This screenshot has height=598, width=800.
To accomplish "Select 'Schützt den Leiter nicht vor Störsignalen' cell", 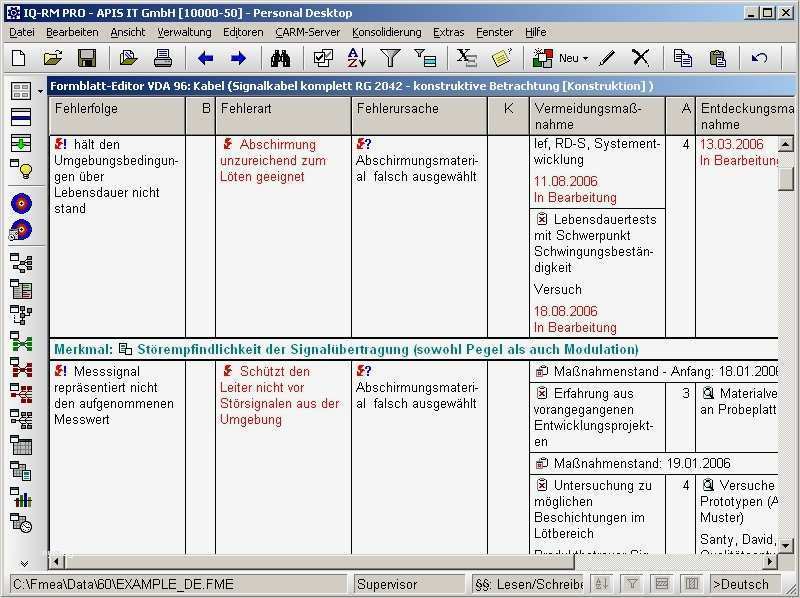I will coord(284,457).
